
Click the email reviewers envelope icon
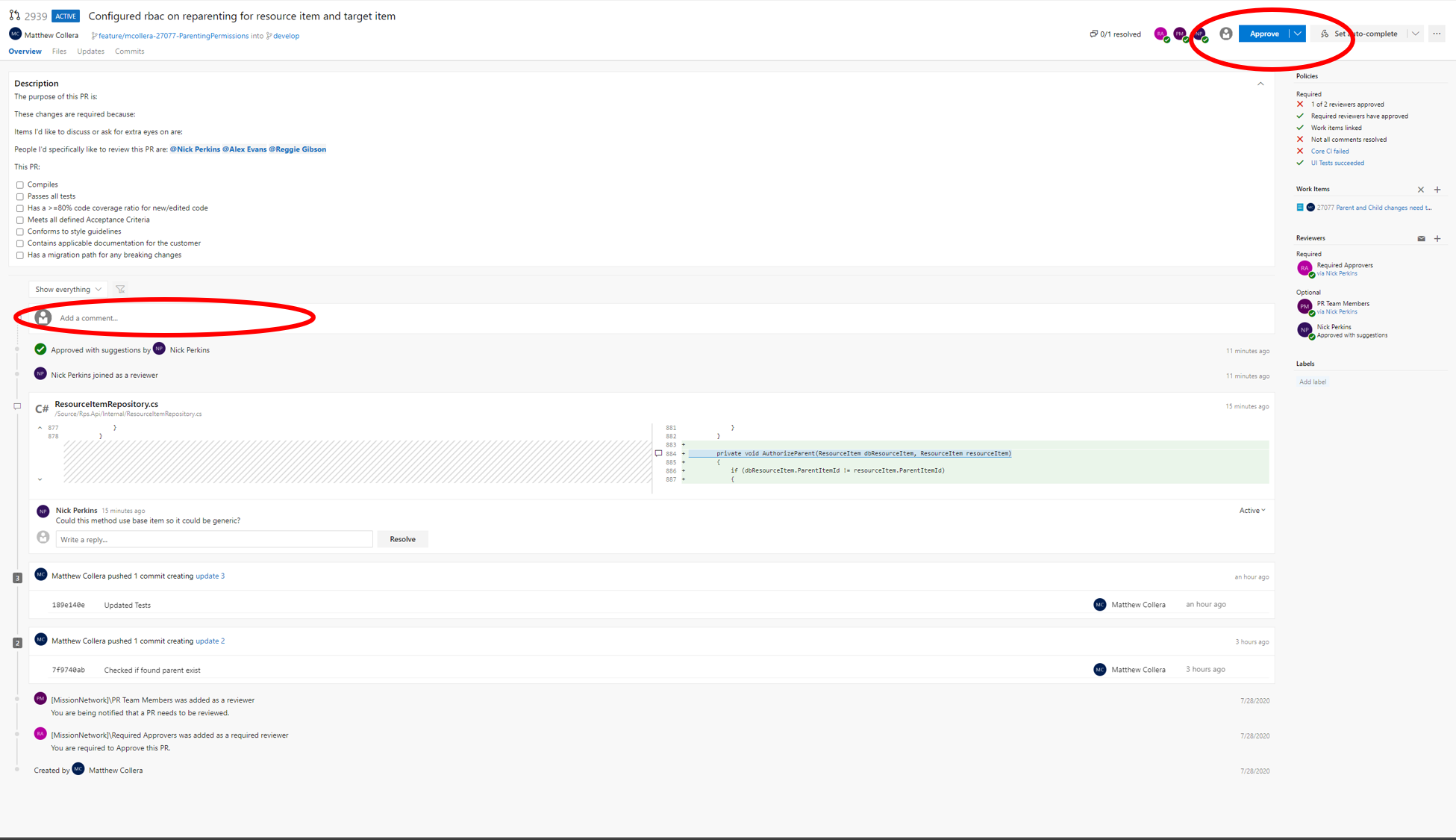[1421, 238]
